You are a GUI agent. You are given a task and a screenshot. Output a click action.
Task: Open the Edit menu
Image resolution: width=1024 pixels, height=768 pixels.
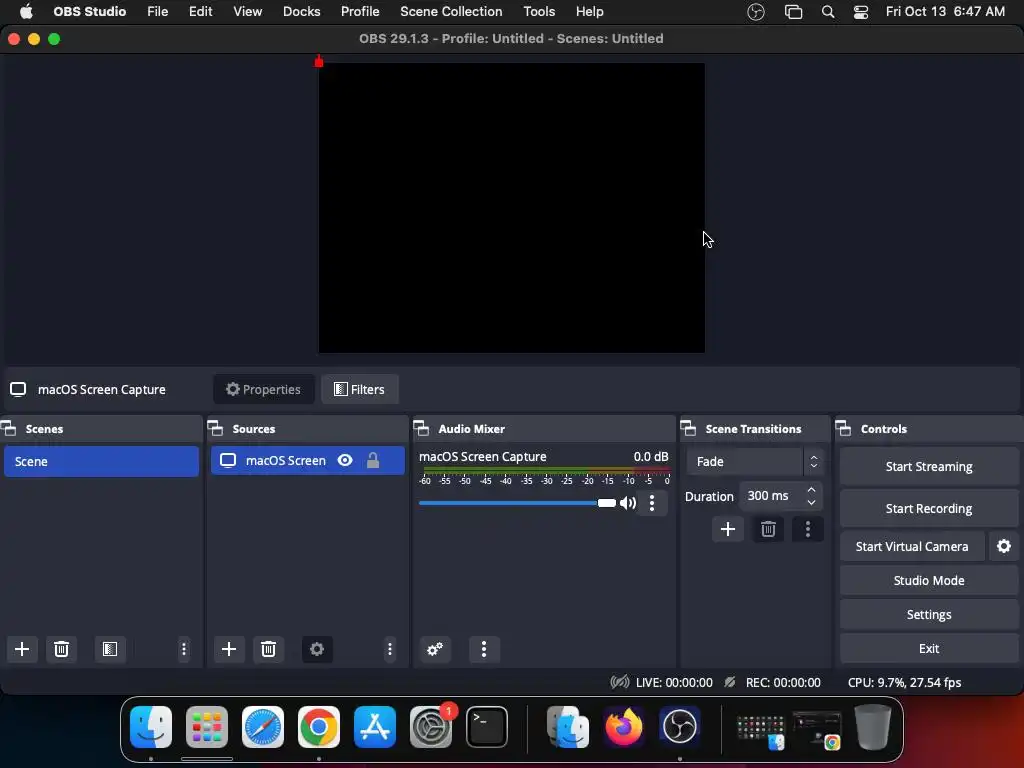pos(200,12)
